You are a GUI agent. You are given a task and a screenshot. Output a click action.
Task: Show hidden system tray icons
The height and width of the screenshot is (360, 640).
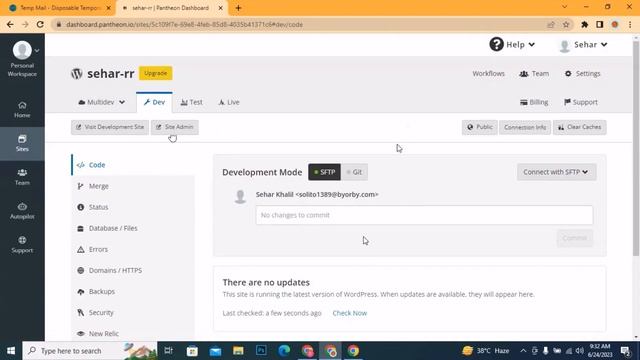[x=523, y=351]
